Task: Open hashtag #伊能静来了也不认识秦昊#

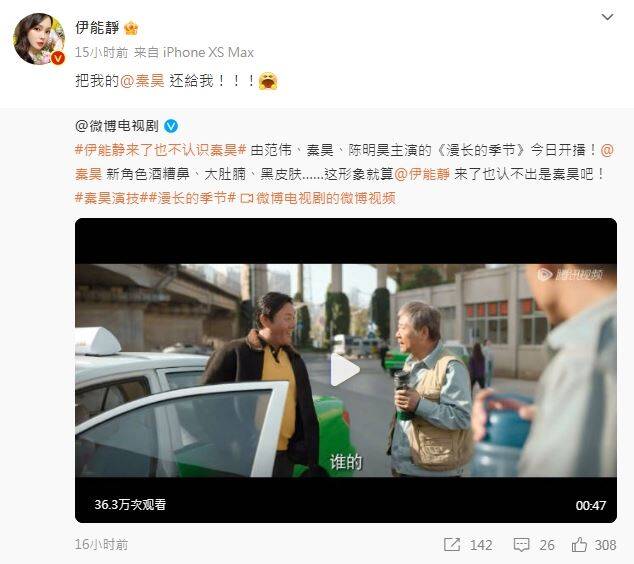Action: click(161, 150)
